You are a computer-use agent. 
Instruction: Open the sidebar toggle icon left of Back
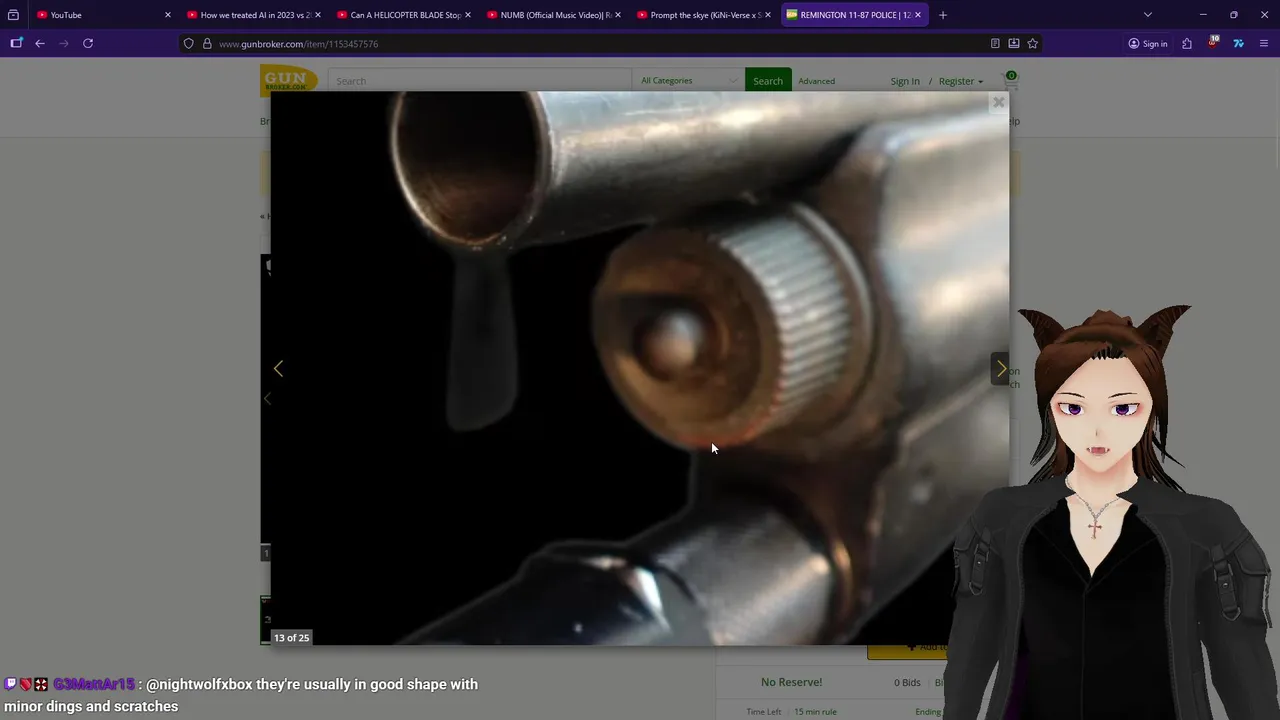16,43
